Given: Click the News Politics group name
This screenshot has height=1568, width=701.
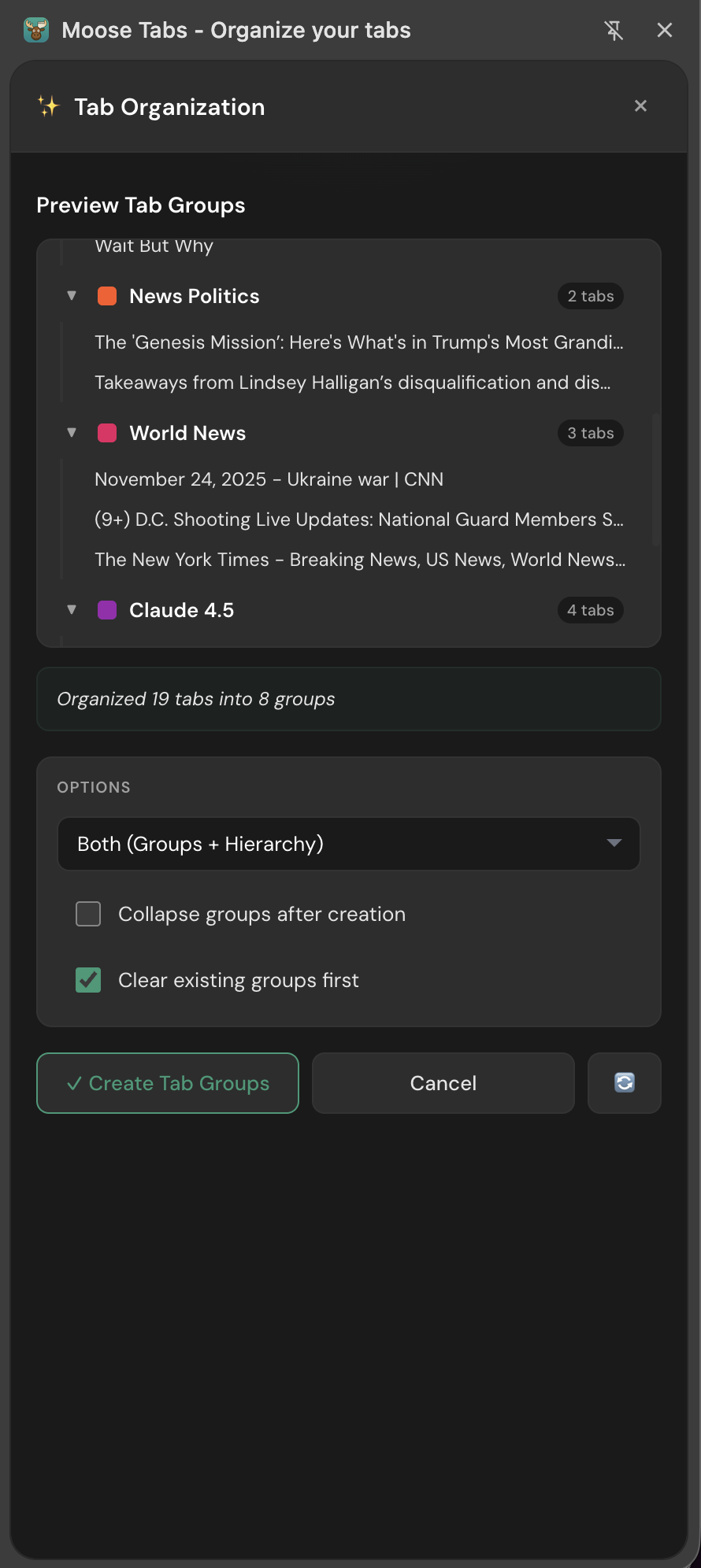Looking at the screenshot, I should pyautogui.click(x=195, y=296).
